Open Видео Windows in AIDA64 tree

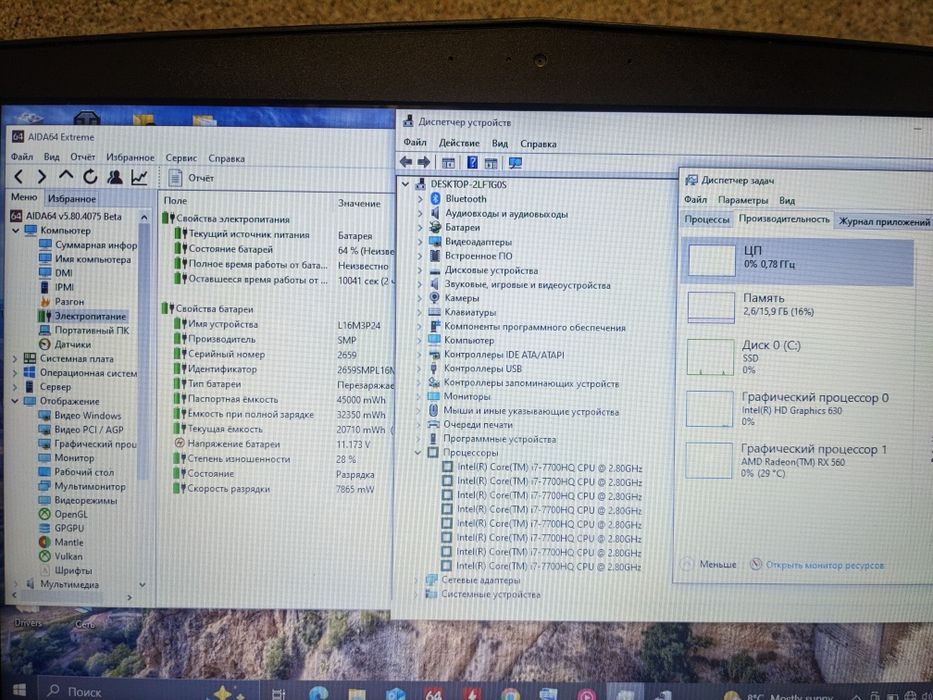[80, 415]
